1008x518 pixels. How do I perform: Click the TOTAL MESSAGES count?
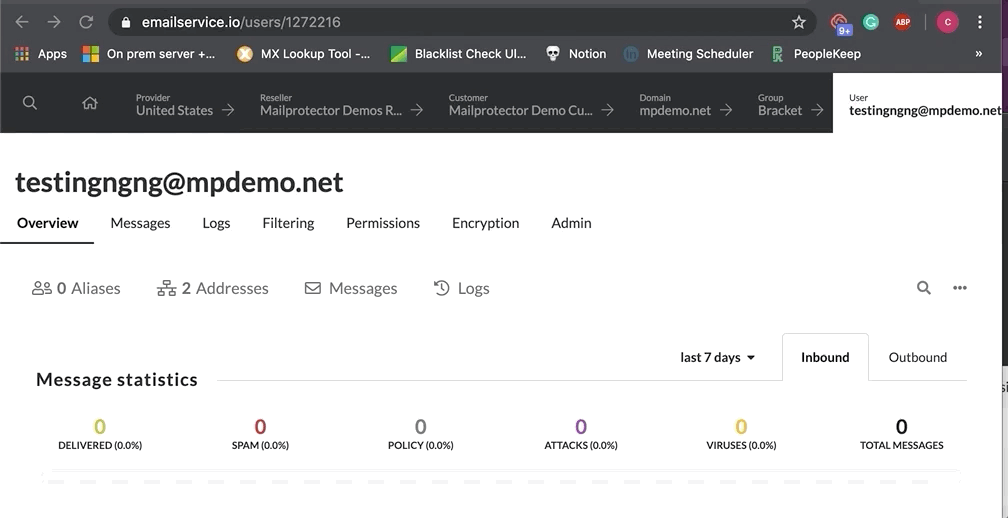pos(901,434)
